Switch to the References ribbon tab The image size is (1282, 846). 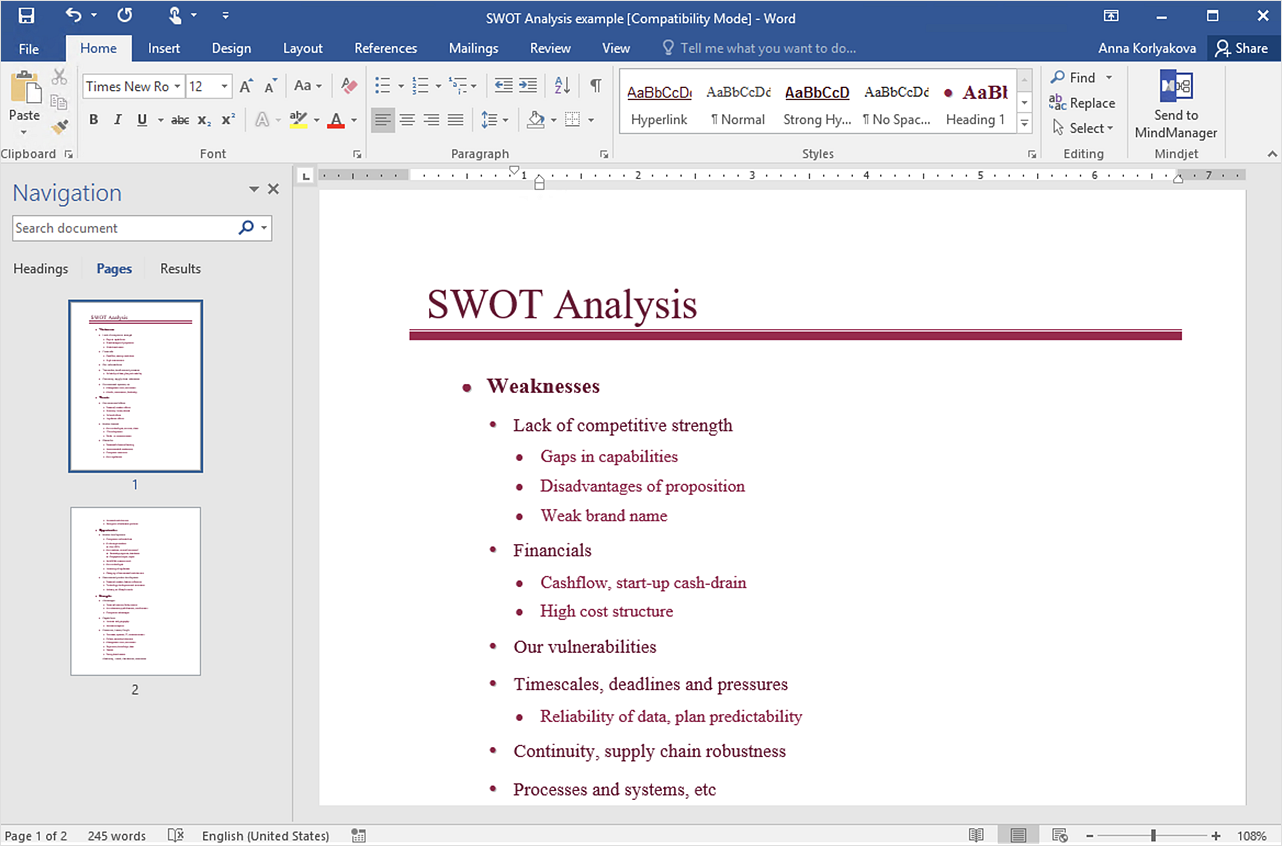pos(386,47)
